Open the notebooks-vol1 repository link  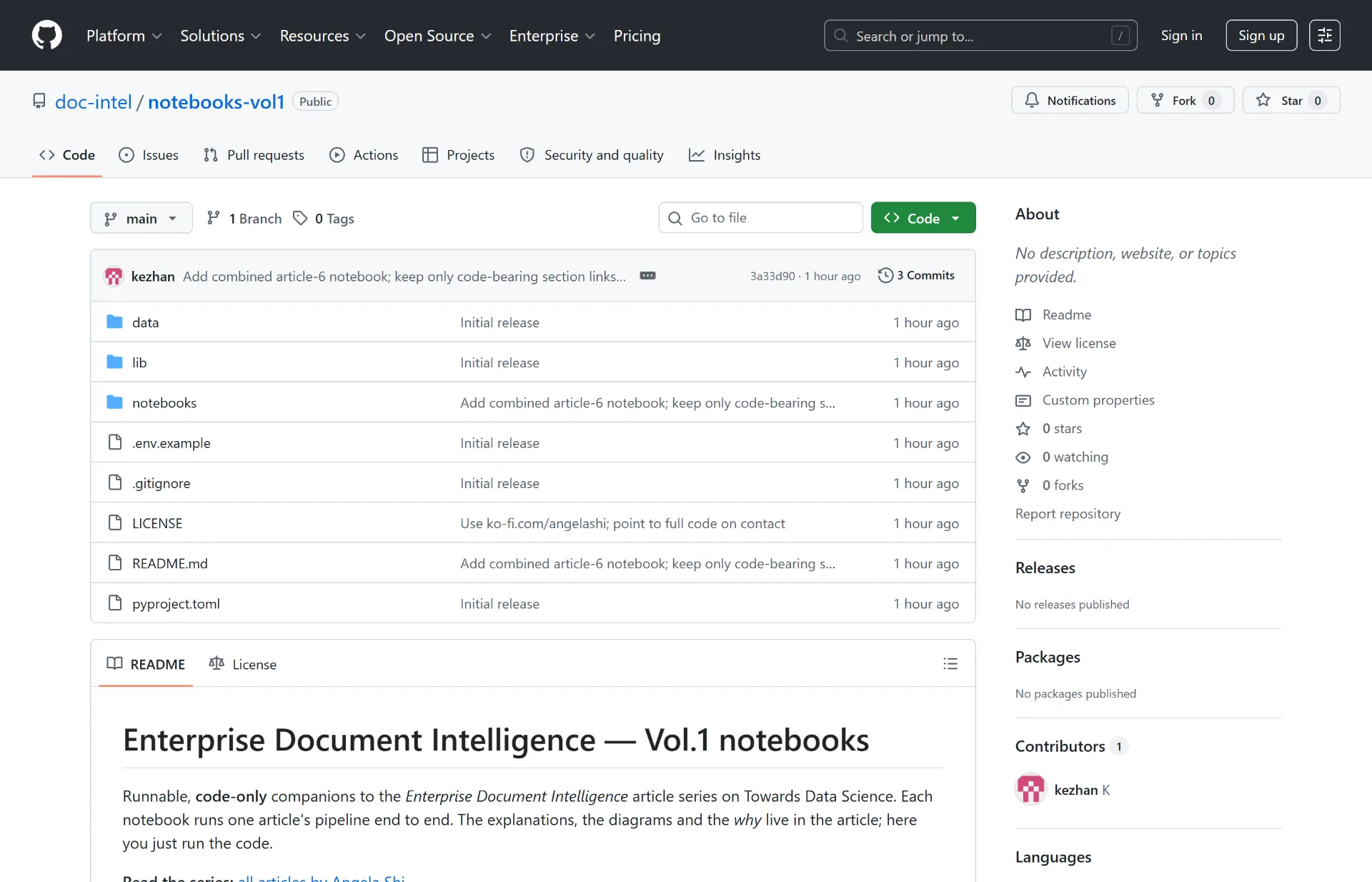coord(216,101)
